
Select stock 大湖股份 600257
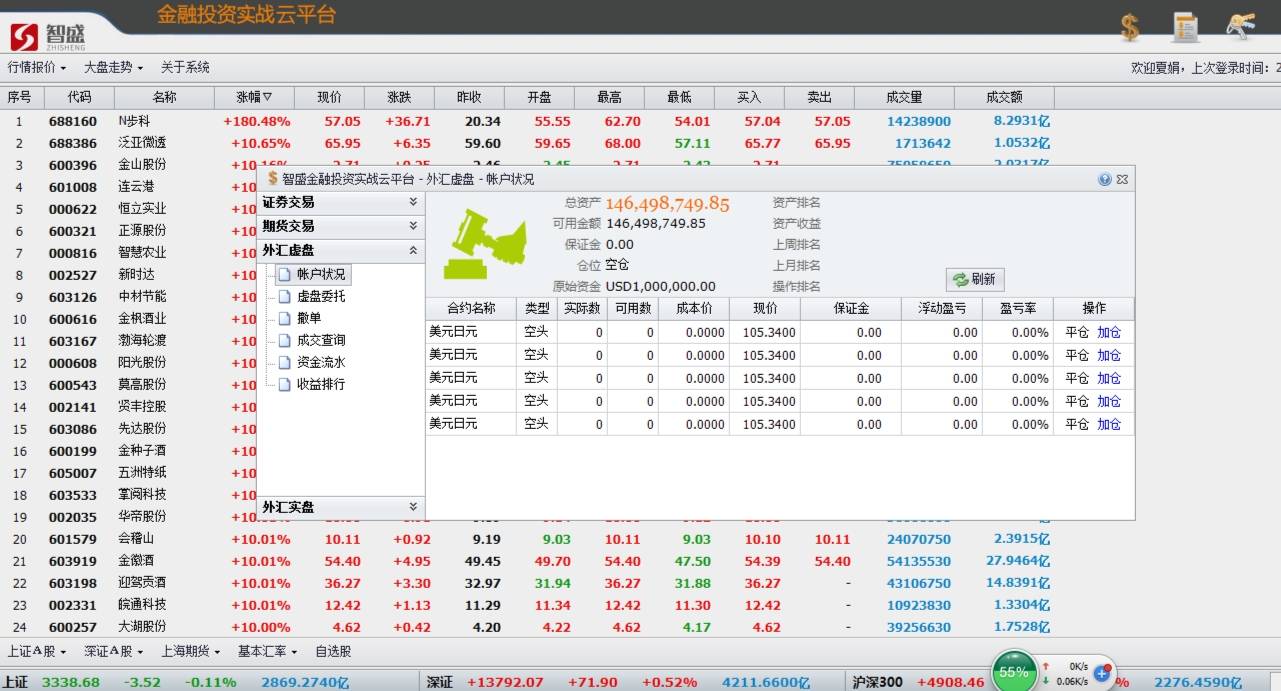pyautogui.click(x=527, y=627)
